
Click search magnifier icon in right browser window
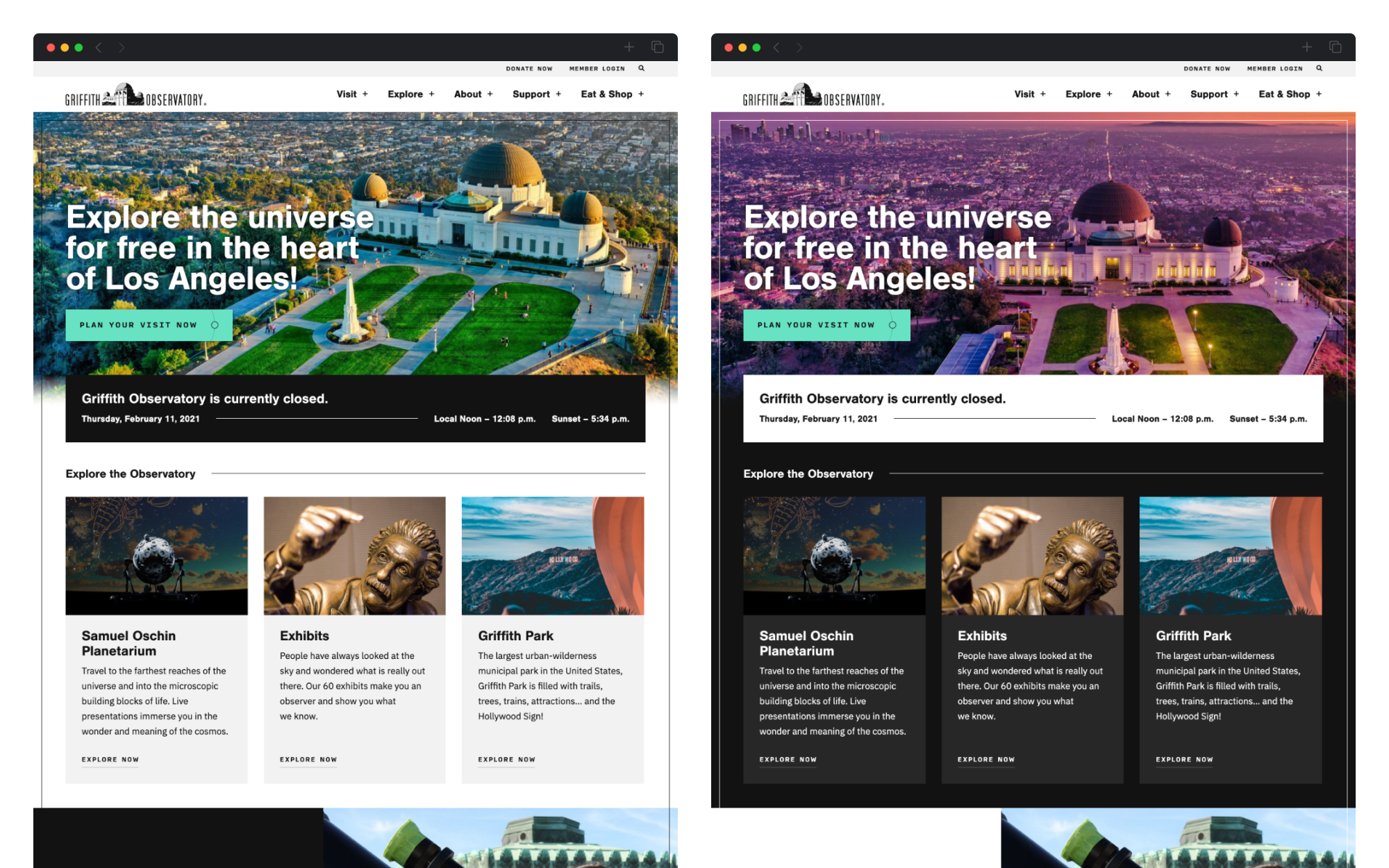pyautogui.click(x=1320, y=68)
